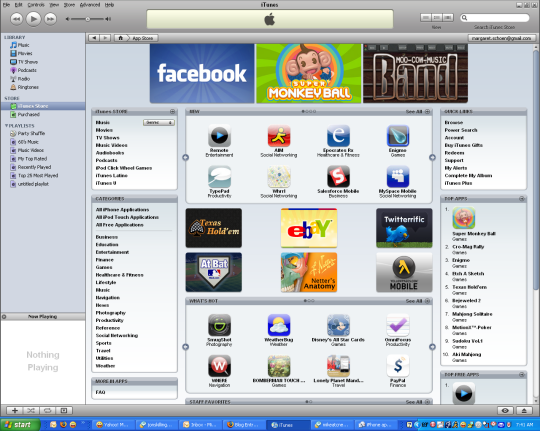Adjust the volume slider
540x431 pixels.
click(x=88, y=19)
